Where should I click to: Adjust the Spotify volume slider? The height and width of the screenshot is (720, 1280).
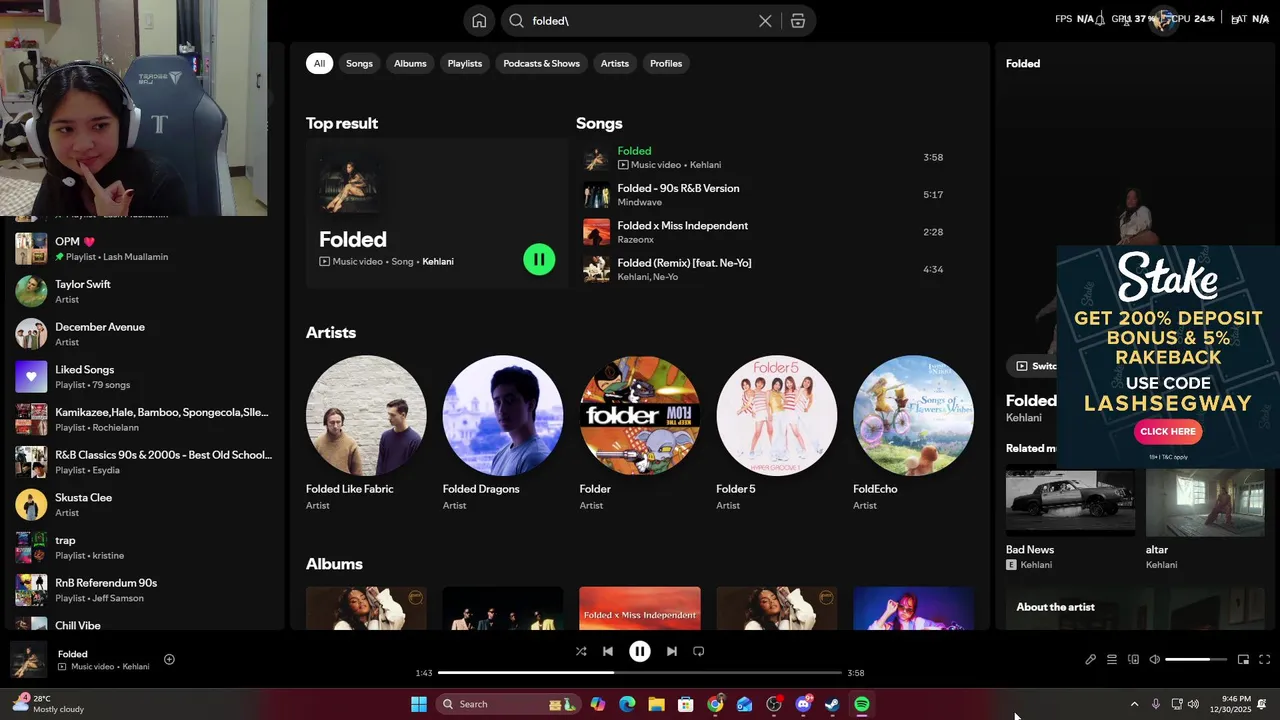(x=1196, y=660)
